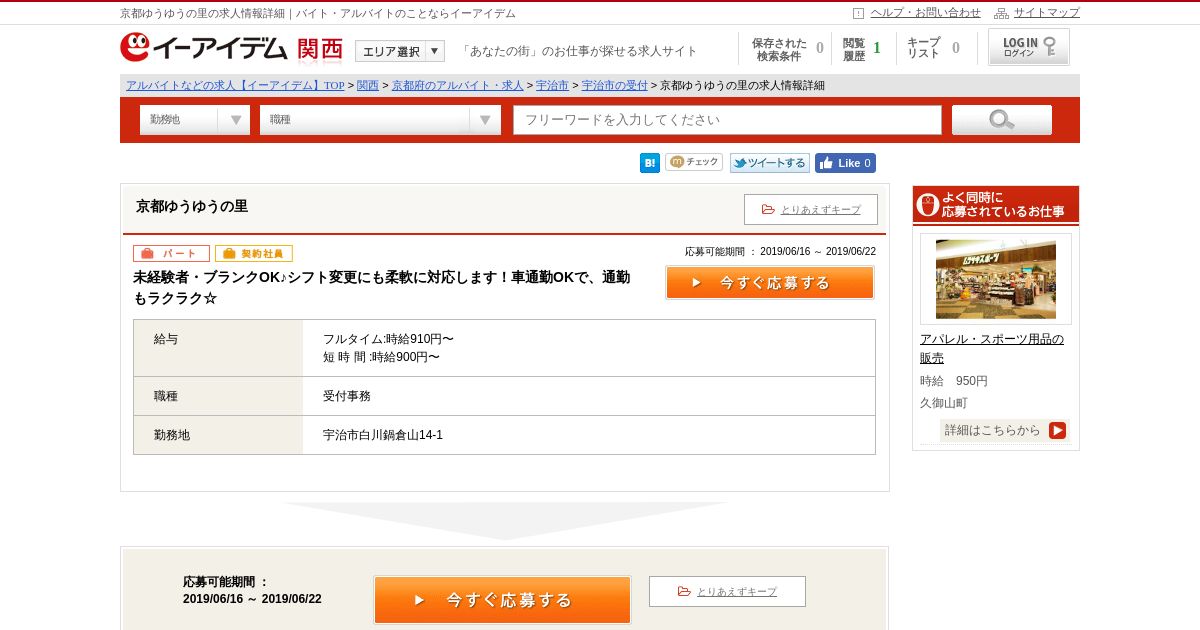Open 宇治市 breadcrumb link

[x=552, y=86]
